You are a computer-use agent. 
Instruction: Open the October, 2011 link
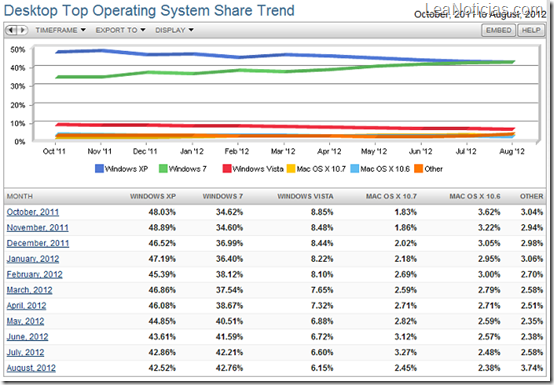point(33,212)
